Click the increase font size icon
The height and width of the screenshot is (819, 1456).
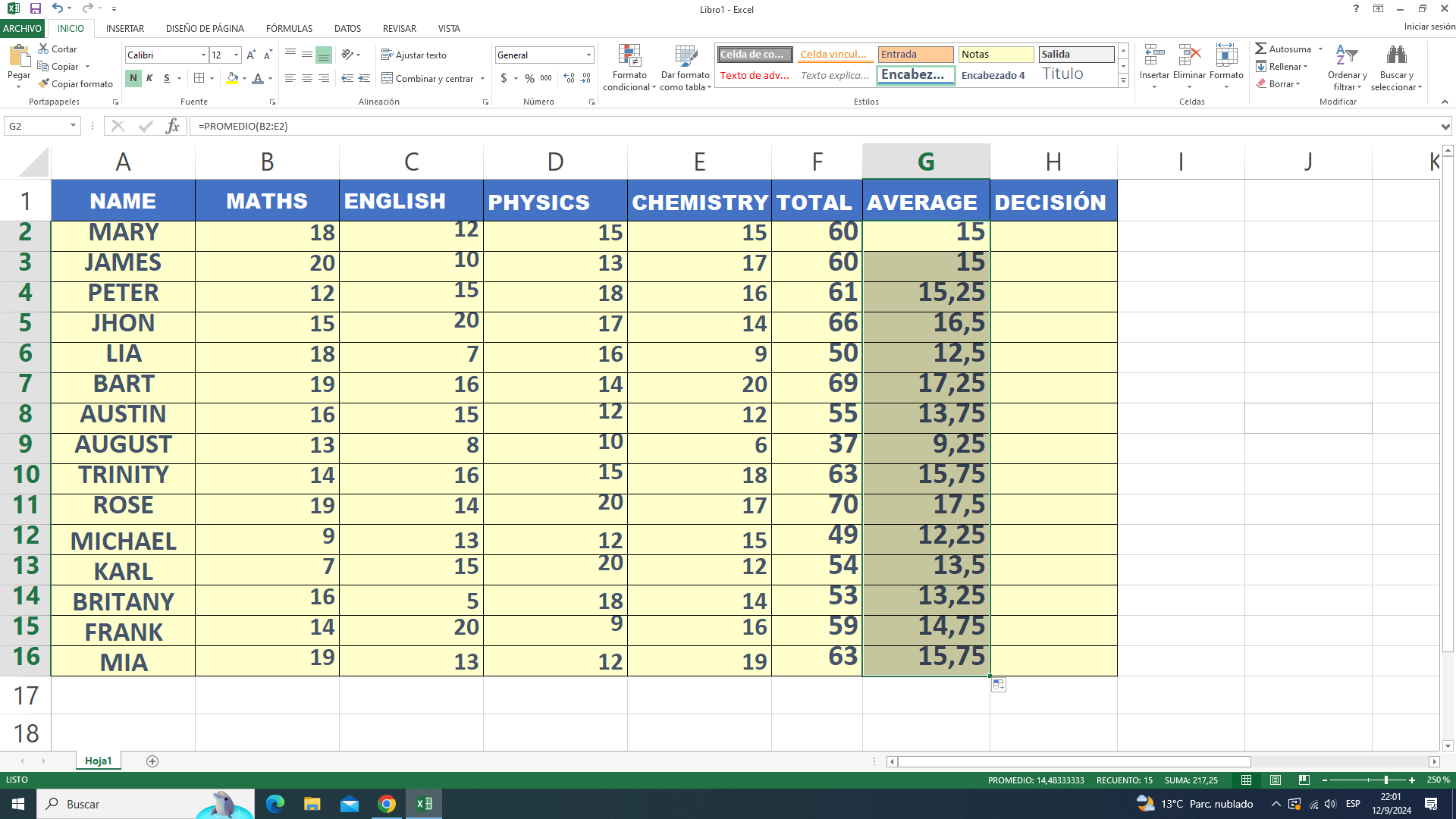pyautogui.click(x=251, y=55)
